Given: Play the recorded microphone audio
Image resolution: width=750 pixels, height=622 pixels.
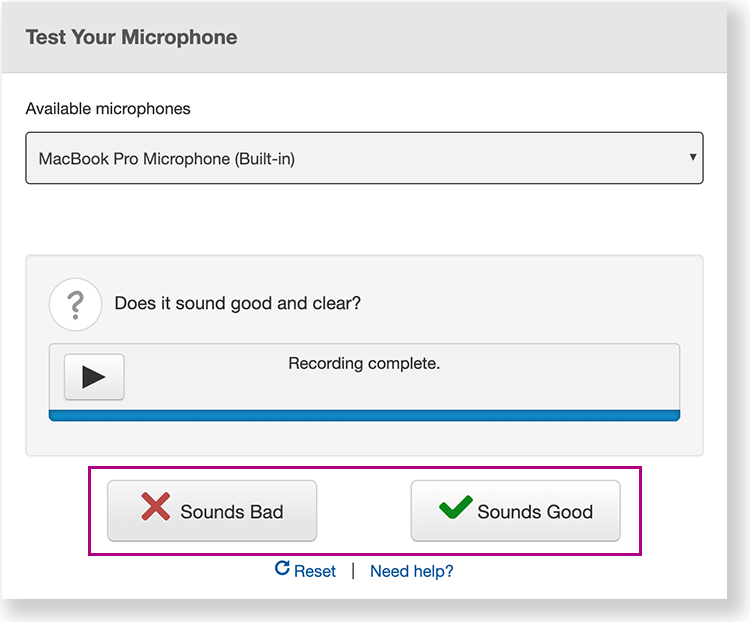Looking at the screenshot, I should (94, 377).
